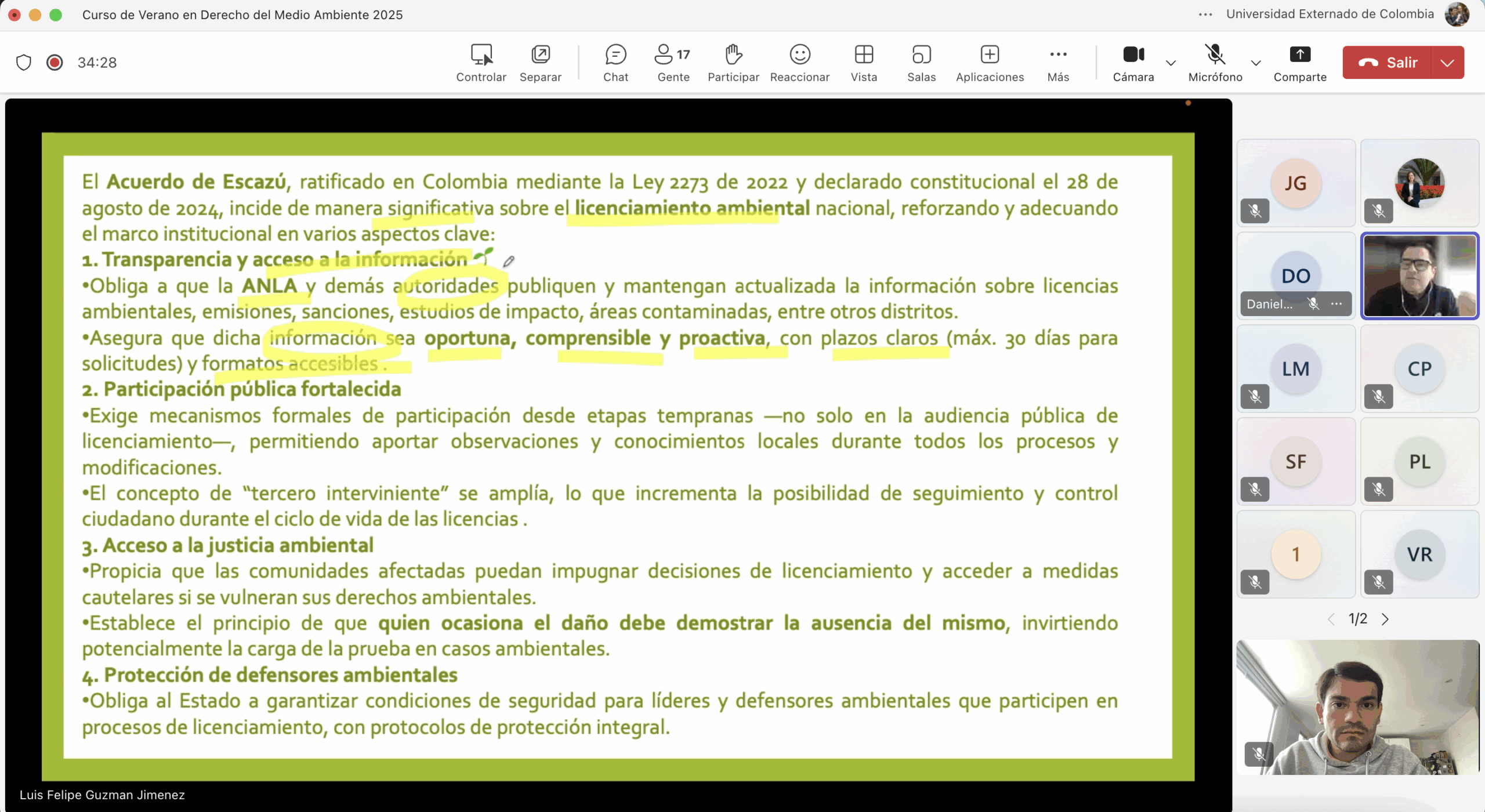Expand camera options chevron next to Cámara
Viewport: 1485px width, 812px height.
[x=1171, y=63]
